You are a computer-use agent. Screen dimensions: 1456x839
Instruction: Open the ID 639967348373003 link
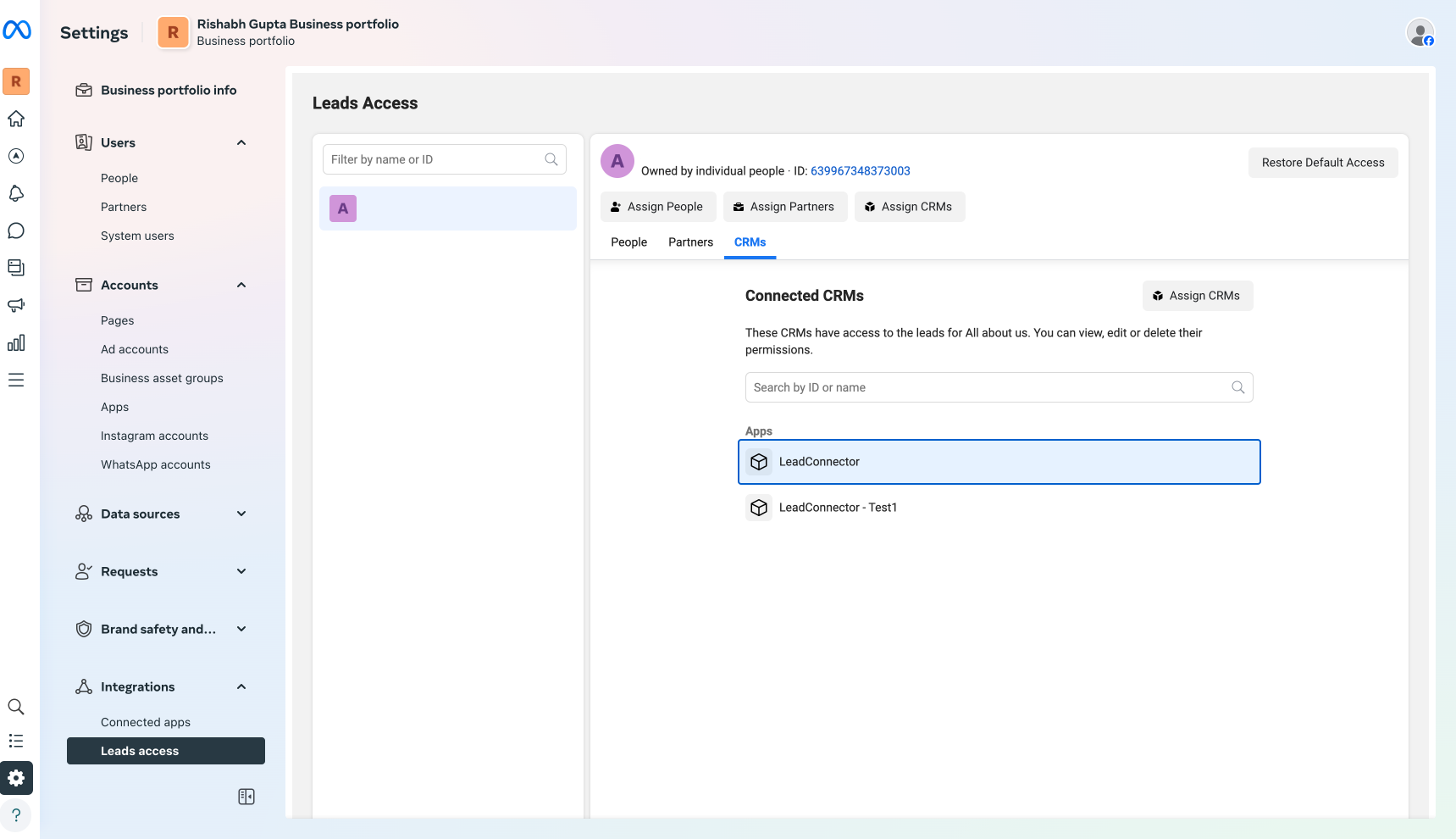pos(861,171)
